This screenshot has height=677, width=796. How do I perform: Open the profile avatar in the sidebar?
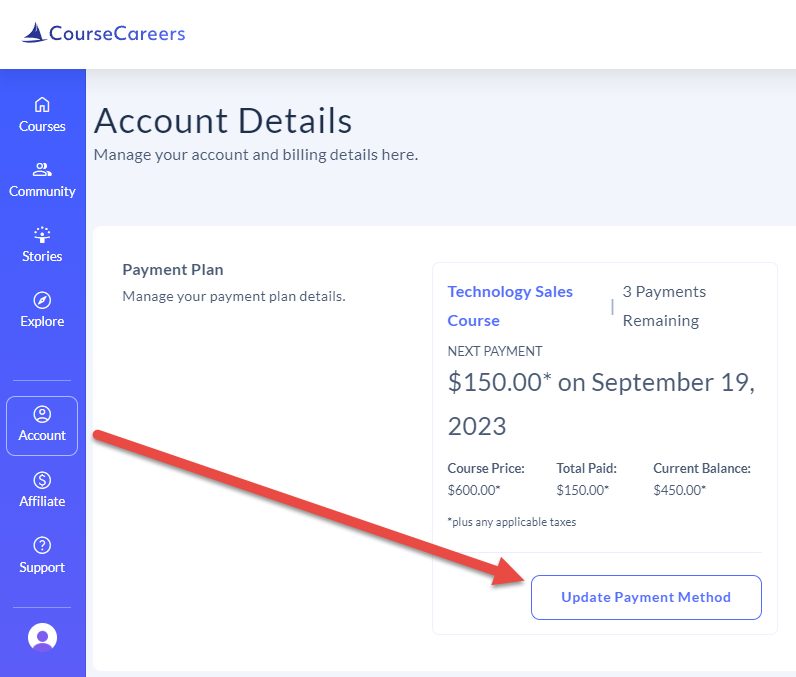pyautogui.click(x=42, y=636)
